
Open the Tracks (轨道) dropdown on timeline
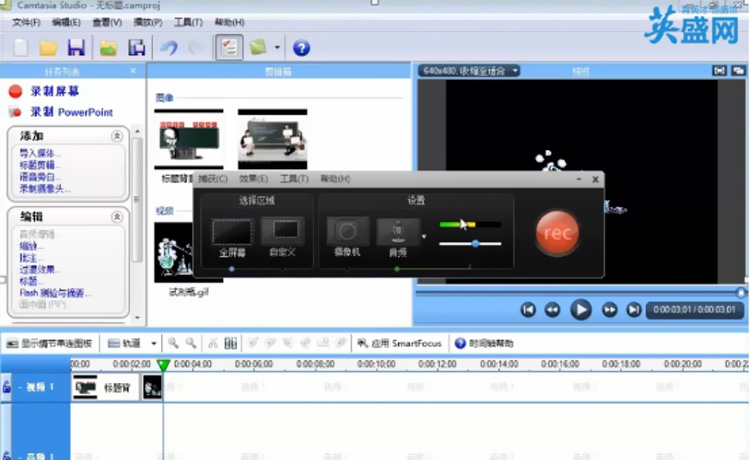(x=131, y=343)
